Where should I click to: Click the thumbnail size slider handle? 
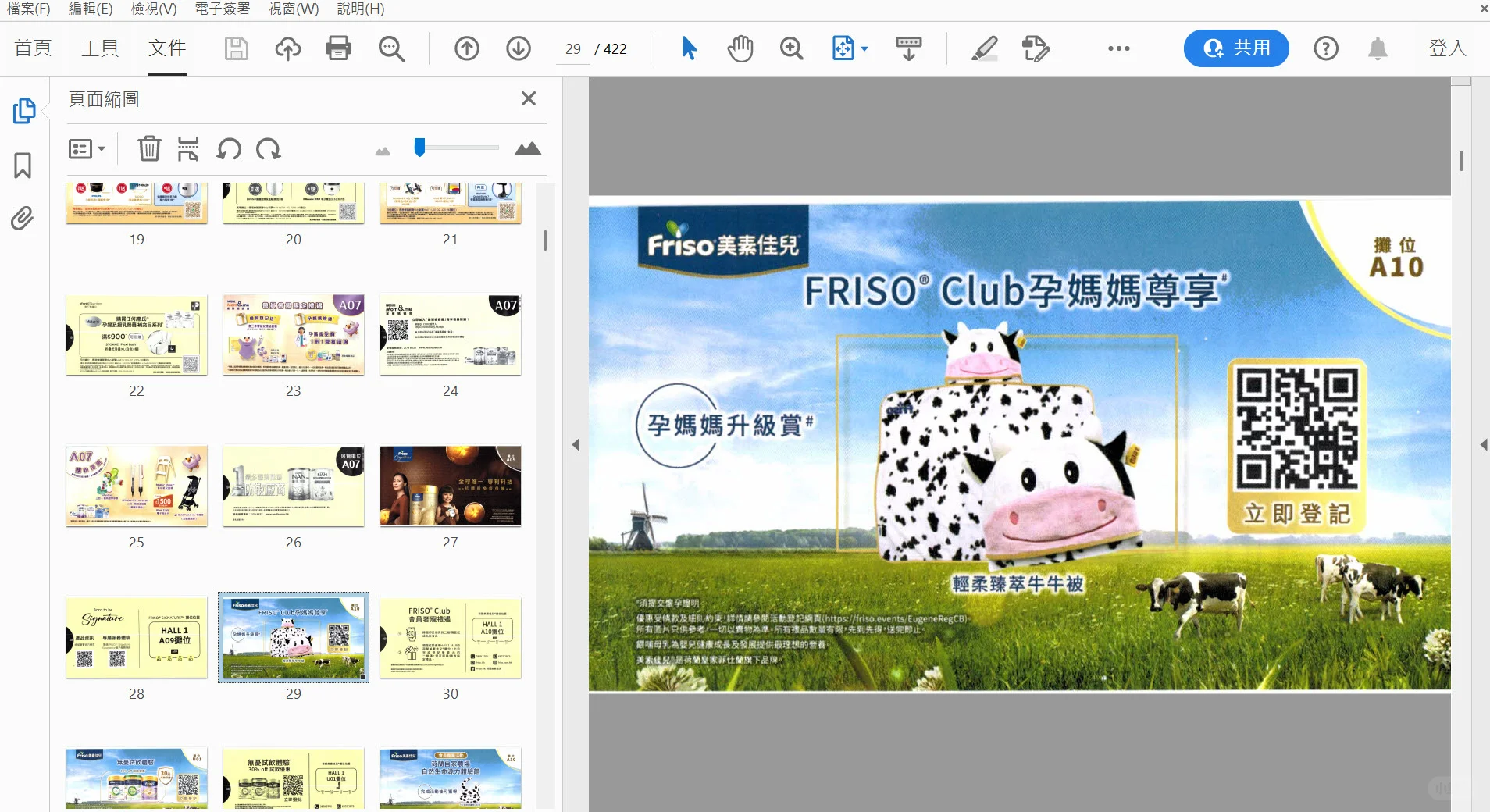pyautogui.click(x=419, y=148)
